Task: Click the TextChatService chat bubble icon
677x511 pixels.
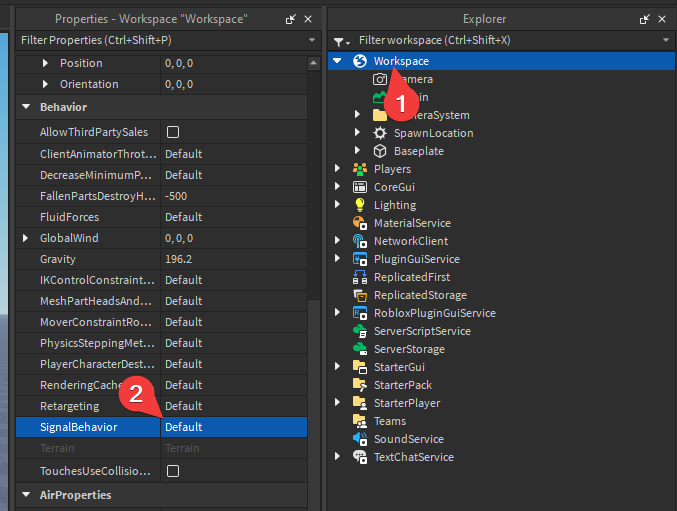Action: point(360,457)
